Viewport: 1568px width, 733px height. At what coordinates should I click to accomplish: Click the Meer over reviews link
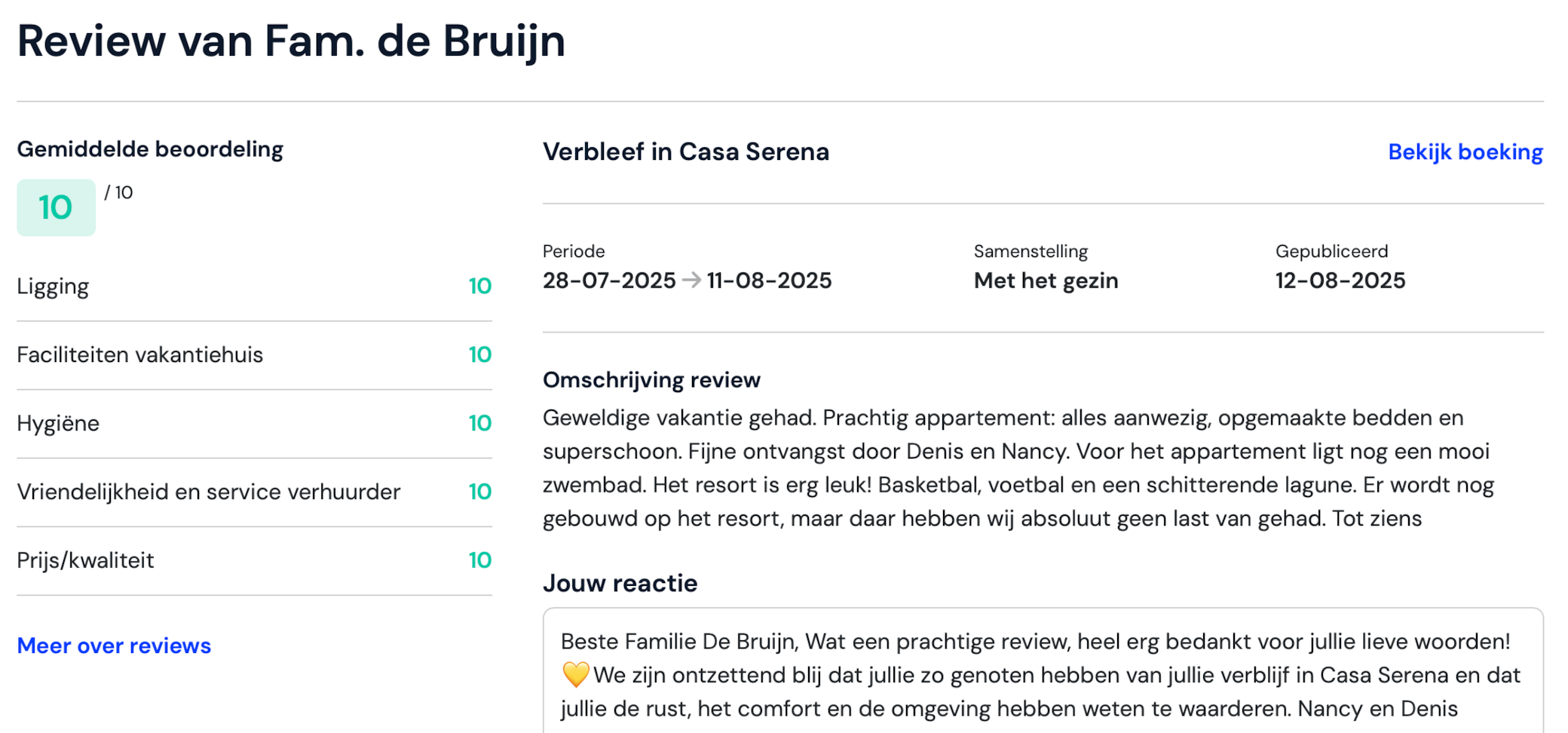coord(114,646)
